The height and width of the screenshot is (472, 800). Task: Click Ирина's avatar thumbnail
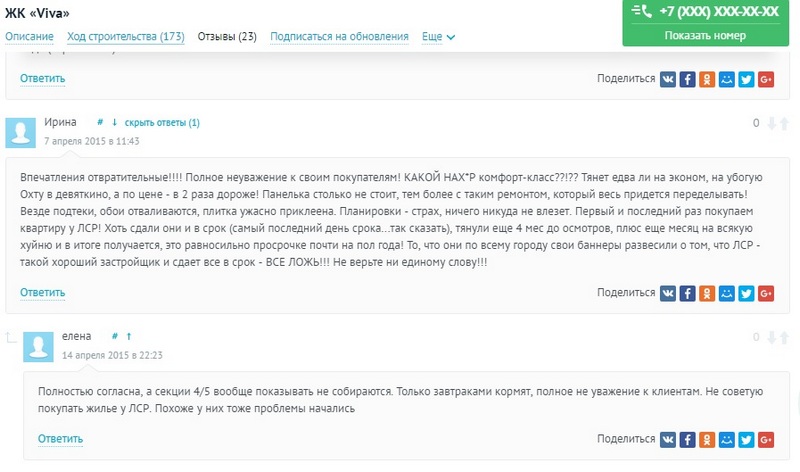(x=20, y=133)
